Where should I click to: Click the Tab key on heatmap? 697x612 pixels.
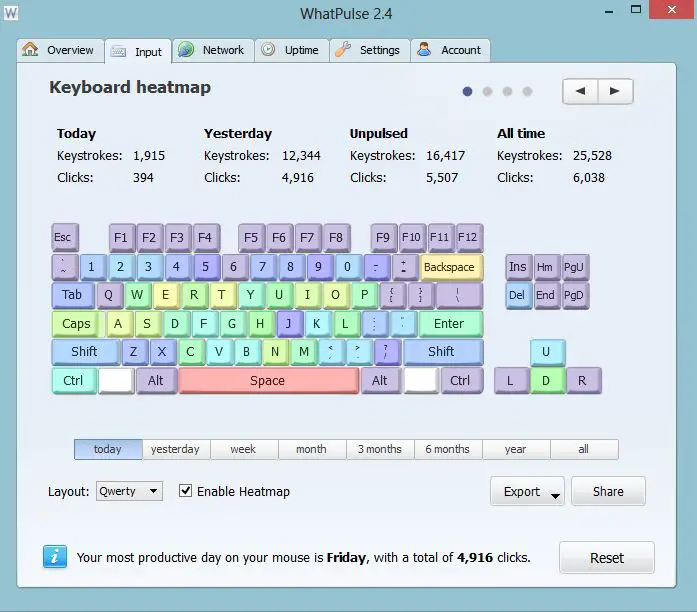click(73, 295)
